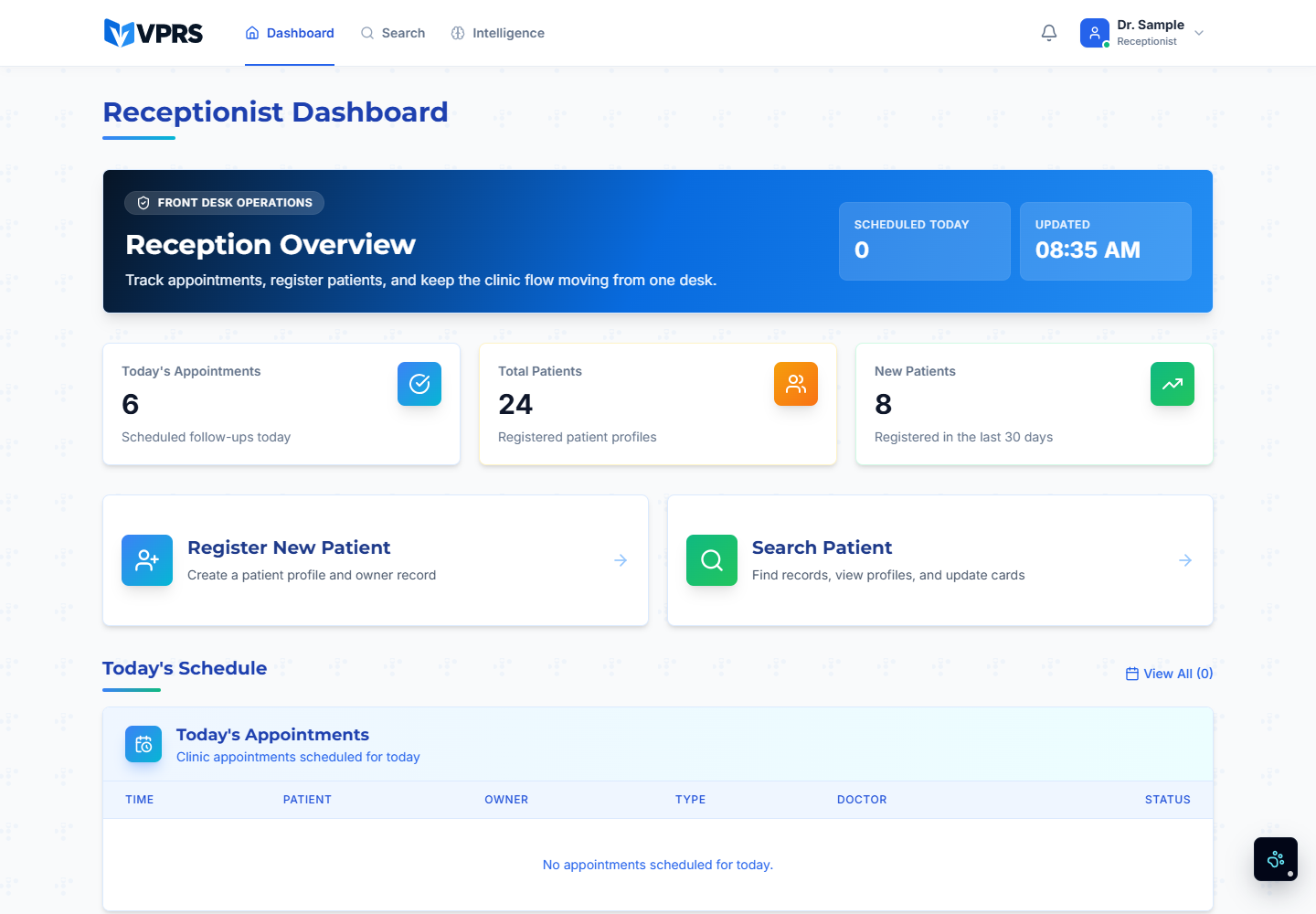Click the Search nav magnifier icon

coord(367,33)
